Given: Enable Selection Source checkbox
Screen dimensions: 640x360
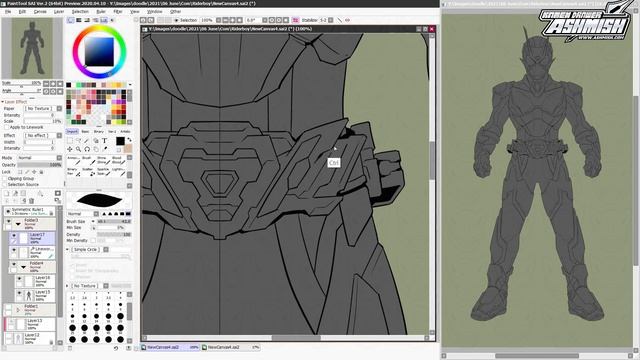Looking at the screenshot, I should point(5,184).
